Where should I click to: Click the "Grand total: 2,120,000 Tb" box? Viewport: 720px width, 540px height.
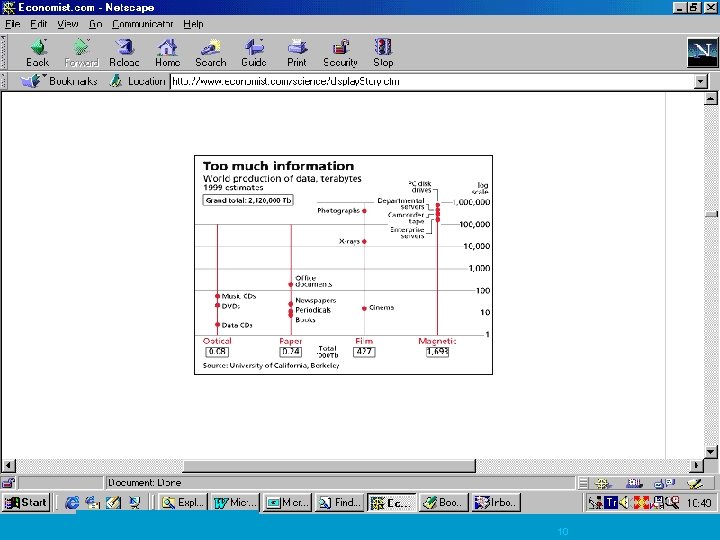coord(248,200)
